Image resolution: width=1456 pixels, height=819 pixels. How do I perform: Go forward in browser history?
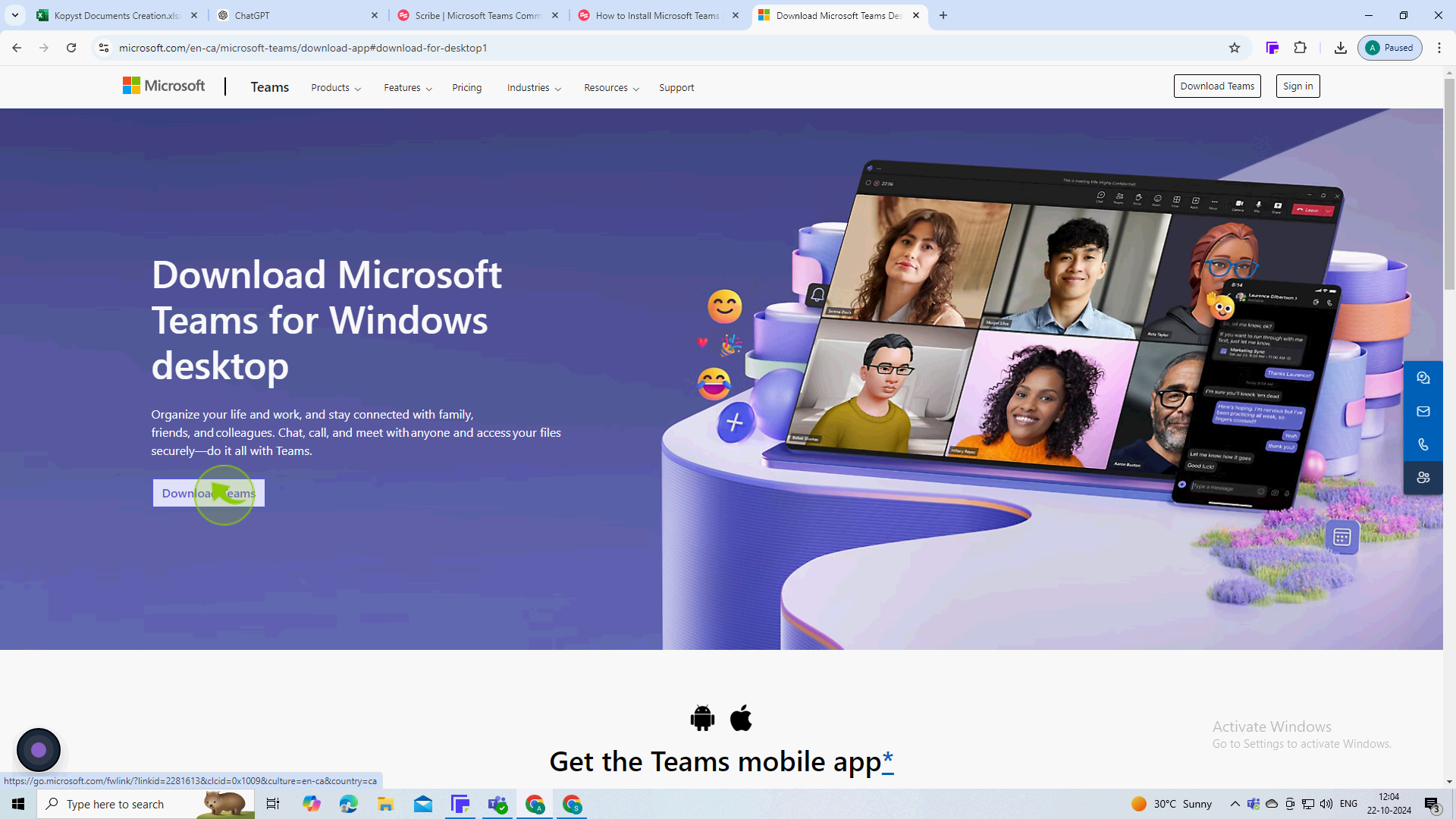pyautogui.click(x=44, y=48)
